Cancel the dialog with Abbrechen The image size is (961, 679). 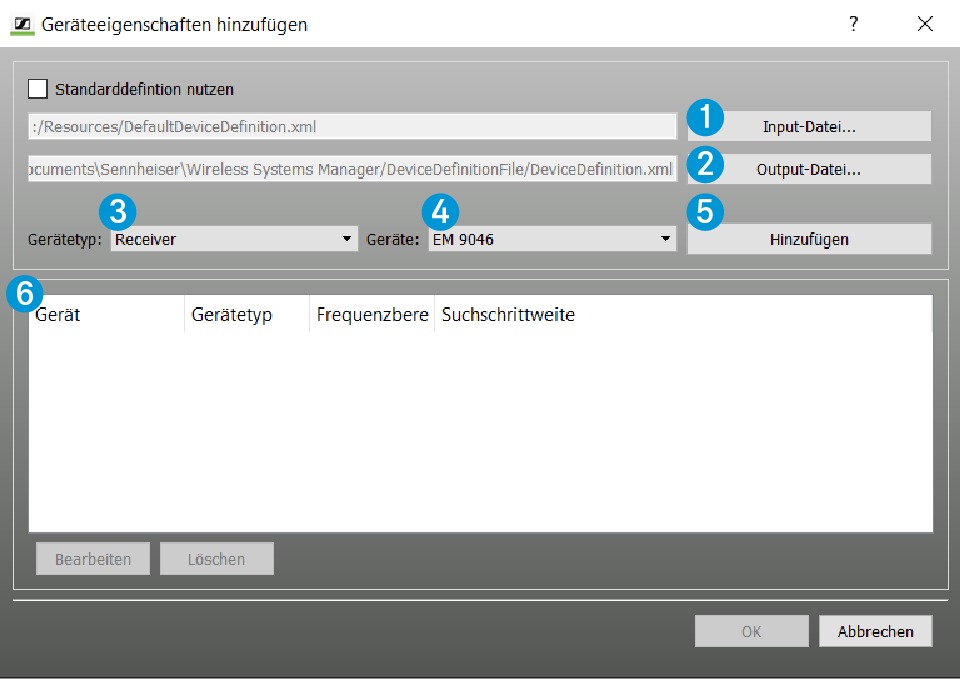pos(875,631)
